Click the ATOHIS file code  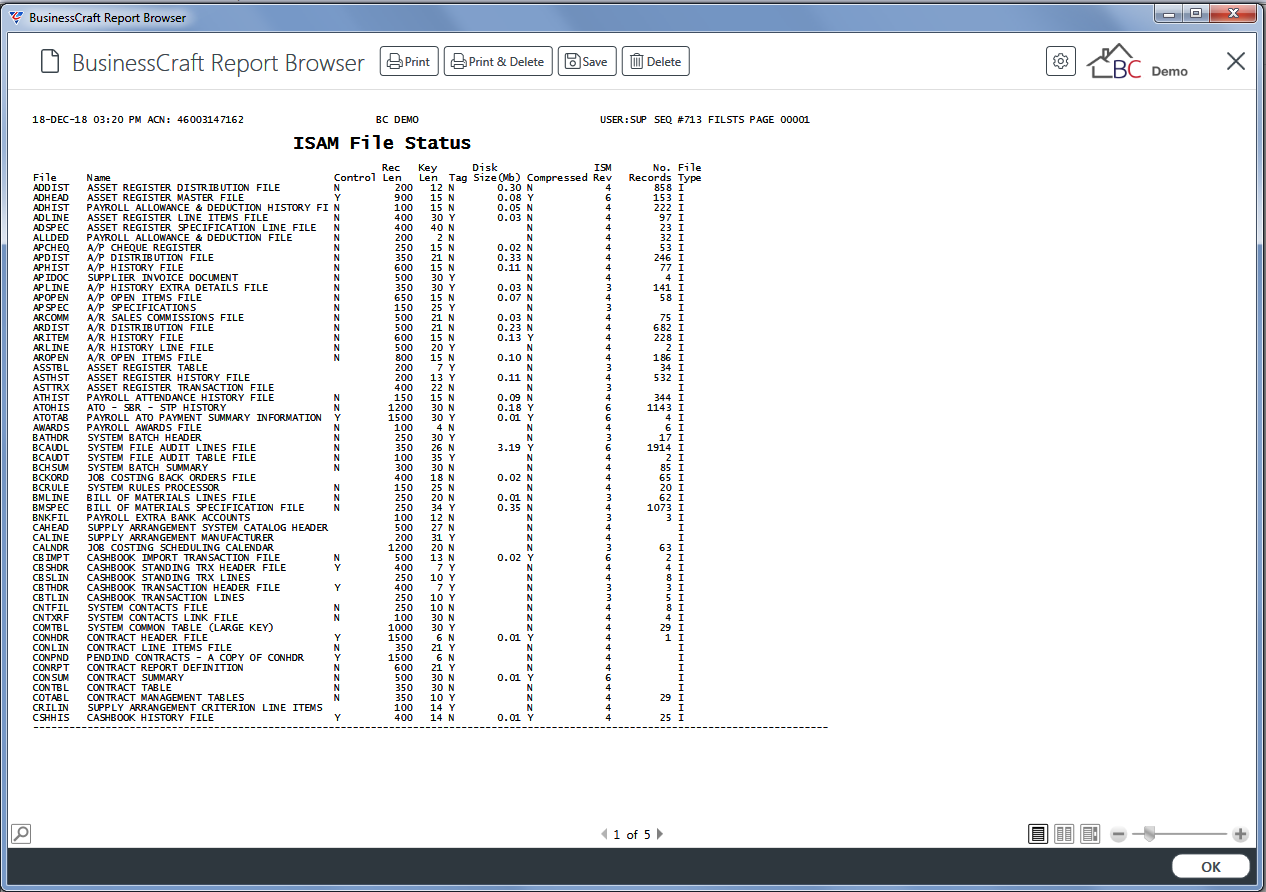click(x=51, y=408)
